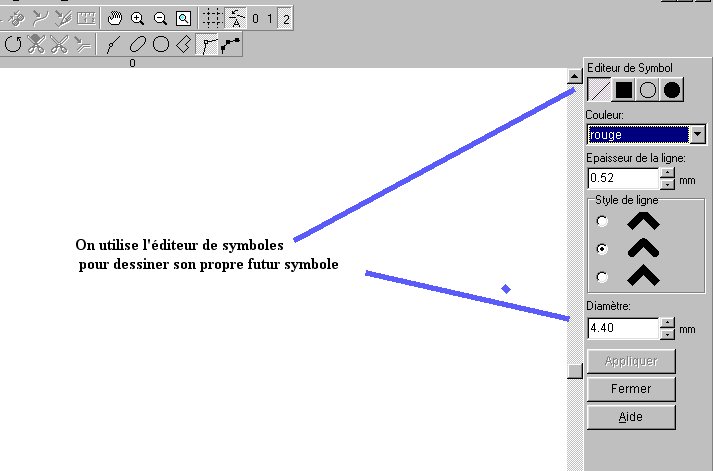The width and height of the screenshot is (713, 471).
Task: Select the circle drawing tool
Action: pyautogui.click(x=160, y=44)
